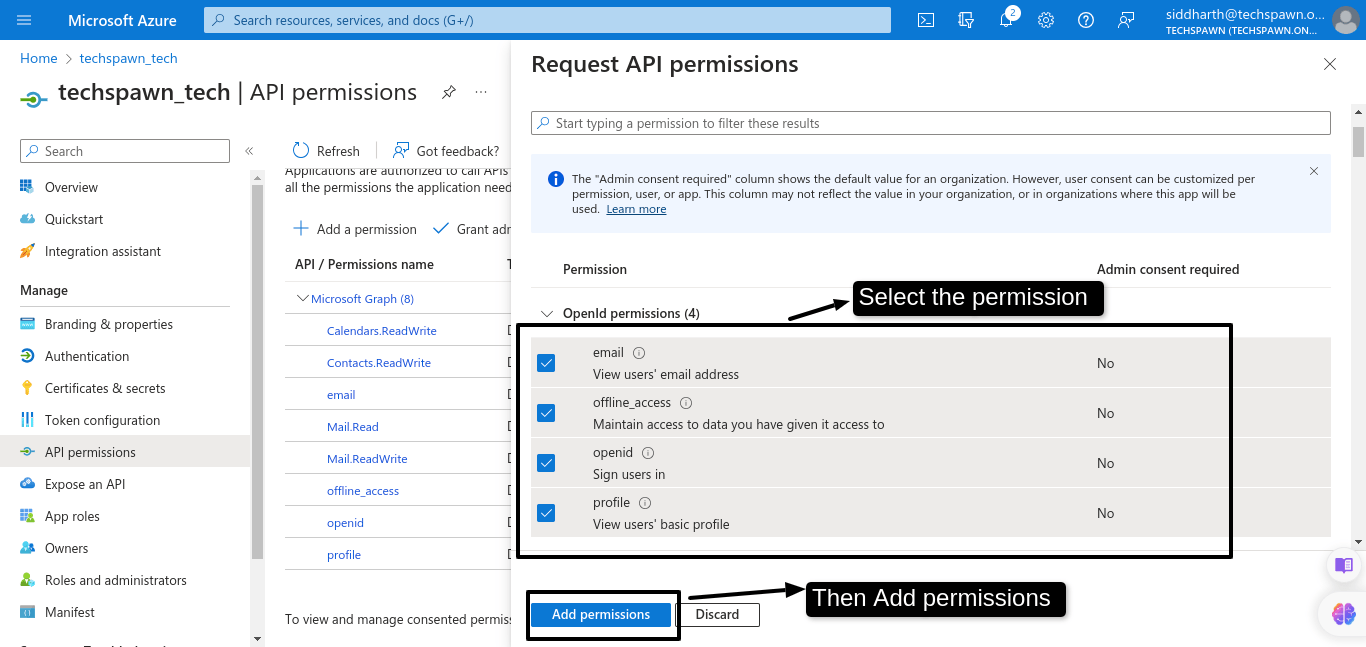Toggle the profile permission checkbox
Screen dimensions: 1366x647
point(546,513)
